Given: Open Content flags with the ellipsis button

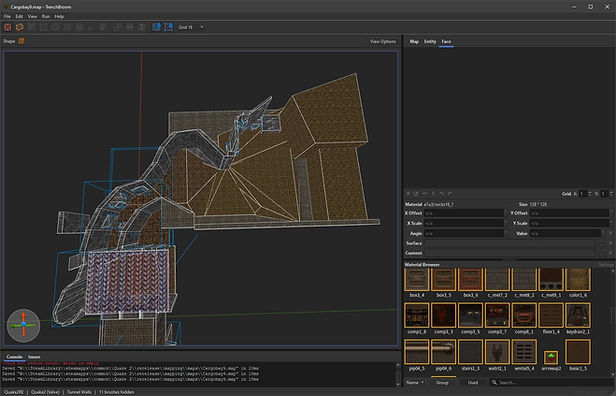Looking at the screenshot, I should pos(601,253).
